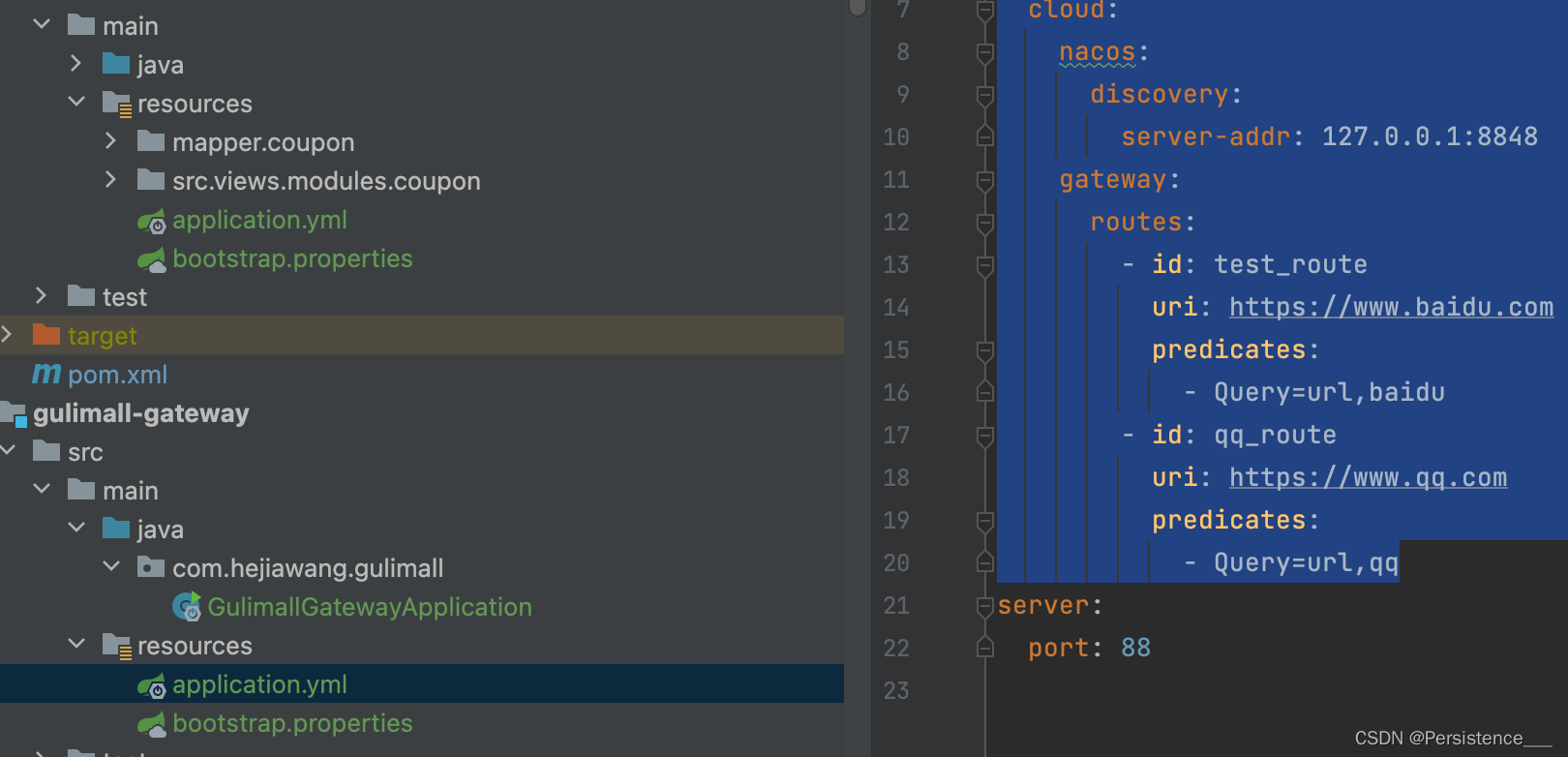This screenshot has height=757, width=1568.
Task: Fold the predicates block at line 19
Action: (x=985, y=521)
